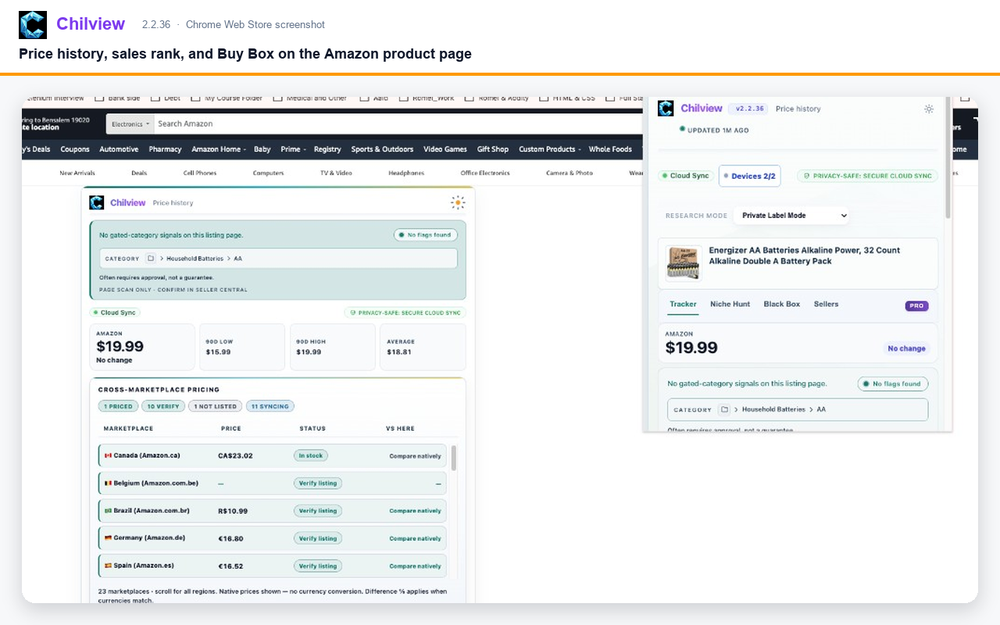The width and height of the screenshot is (1000, 625).
Task: Open Gift Shop in the Amazon nav bar
Action: (x=493, y=149)
